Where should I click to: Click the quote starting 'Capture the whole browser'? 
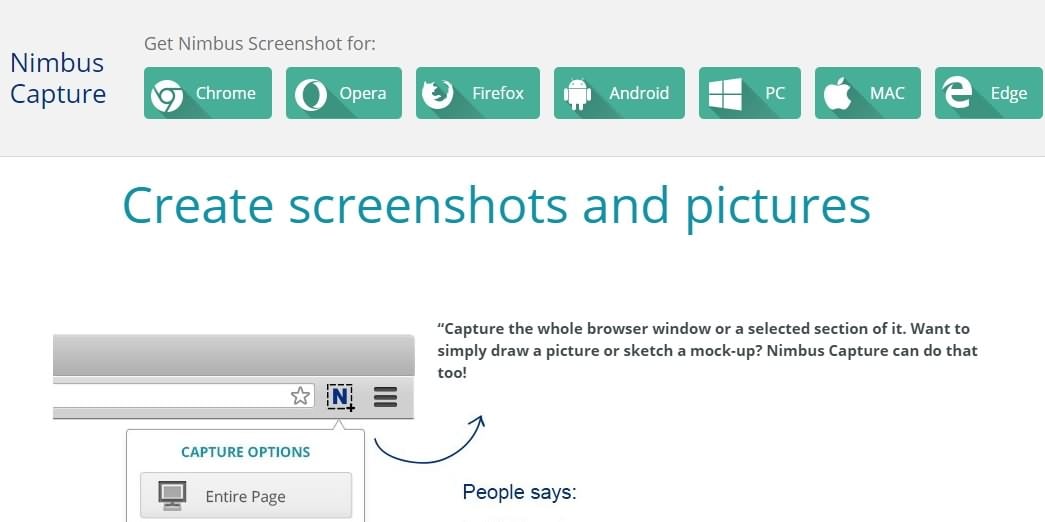point(708,351)
